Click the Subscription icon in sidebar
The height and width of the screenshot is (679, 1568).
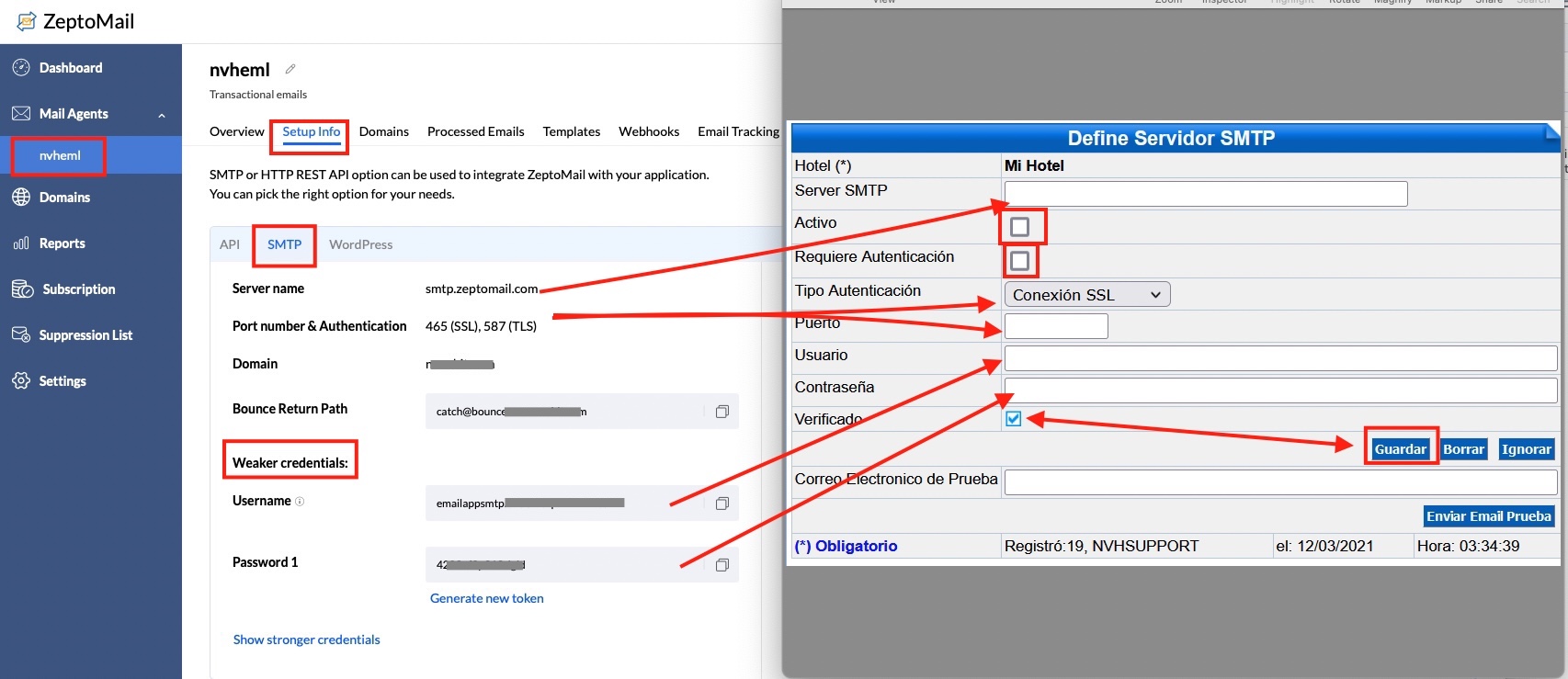(22, 289)
